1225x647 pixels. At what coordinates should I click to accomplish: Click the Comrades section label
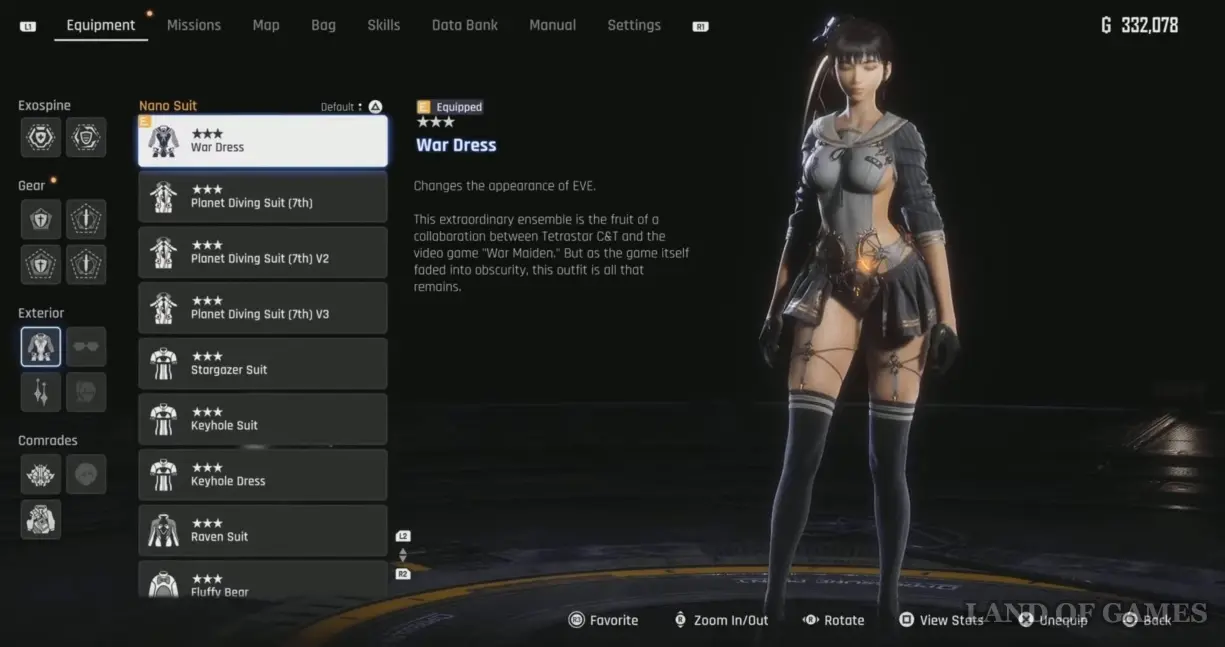[x=48, y=440]
